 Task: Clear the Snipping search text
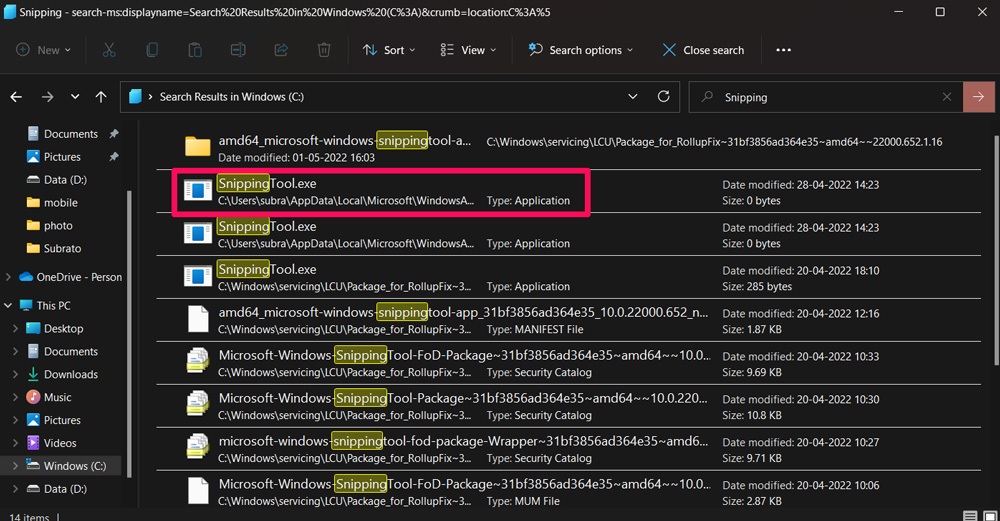(x=947, y=97)
